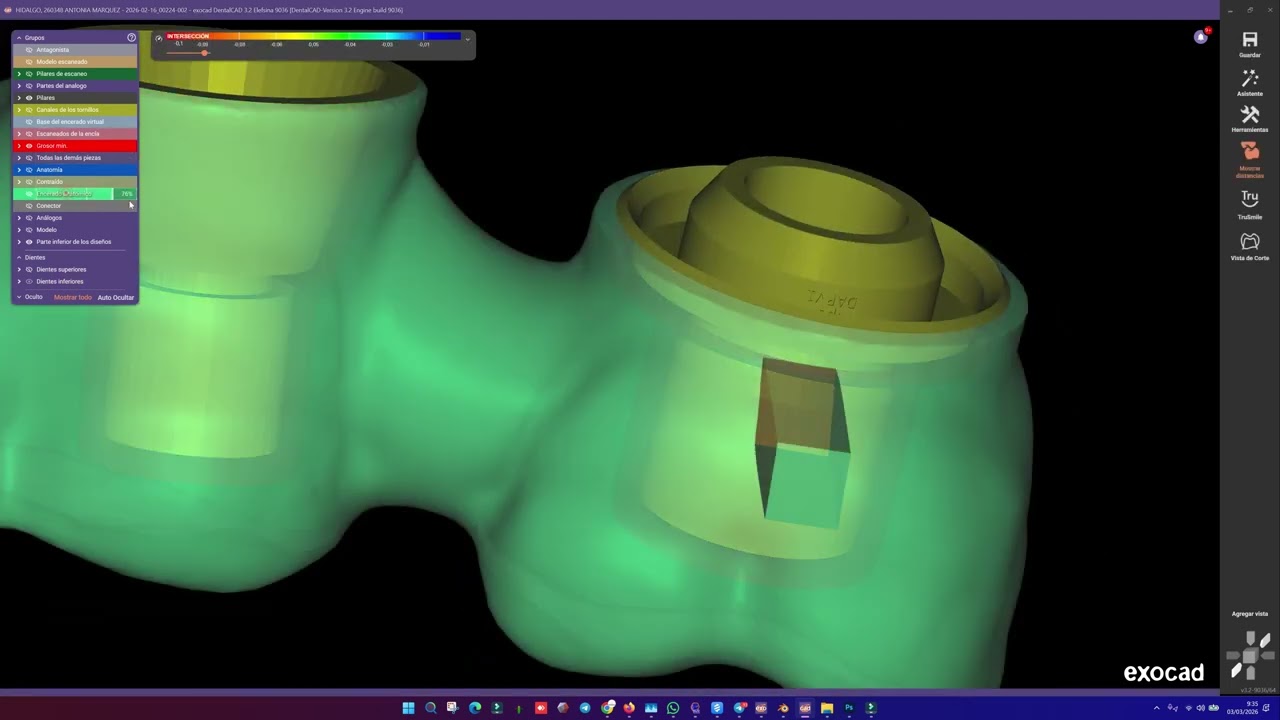The image size is (1280, 720).
Task: Expand the Dientes superiores group
Action: click(19, 270)
